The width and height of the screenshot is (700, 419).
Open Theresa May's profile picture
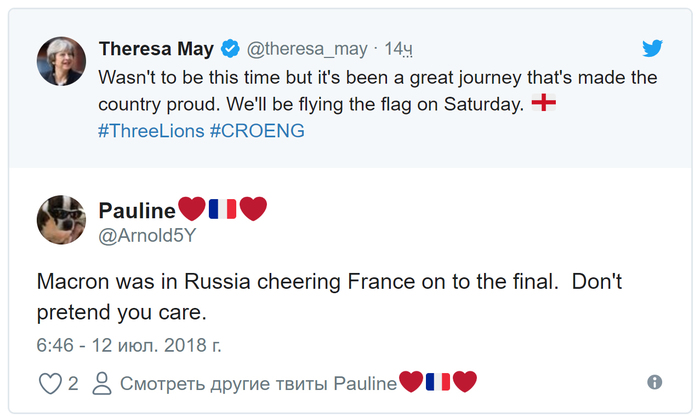click(60, 62)
